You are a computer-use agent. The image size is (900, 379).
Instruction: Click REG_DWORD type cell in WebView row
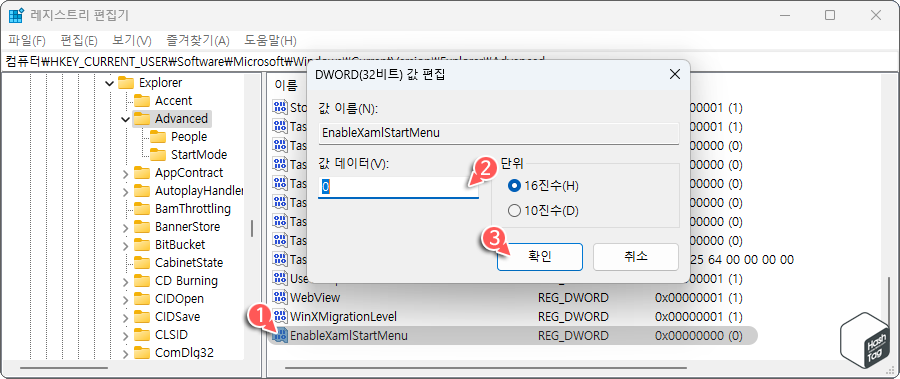[573, 298]
